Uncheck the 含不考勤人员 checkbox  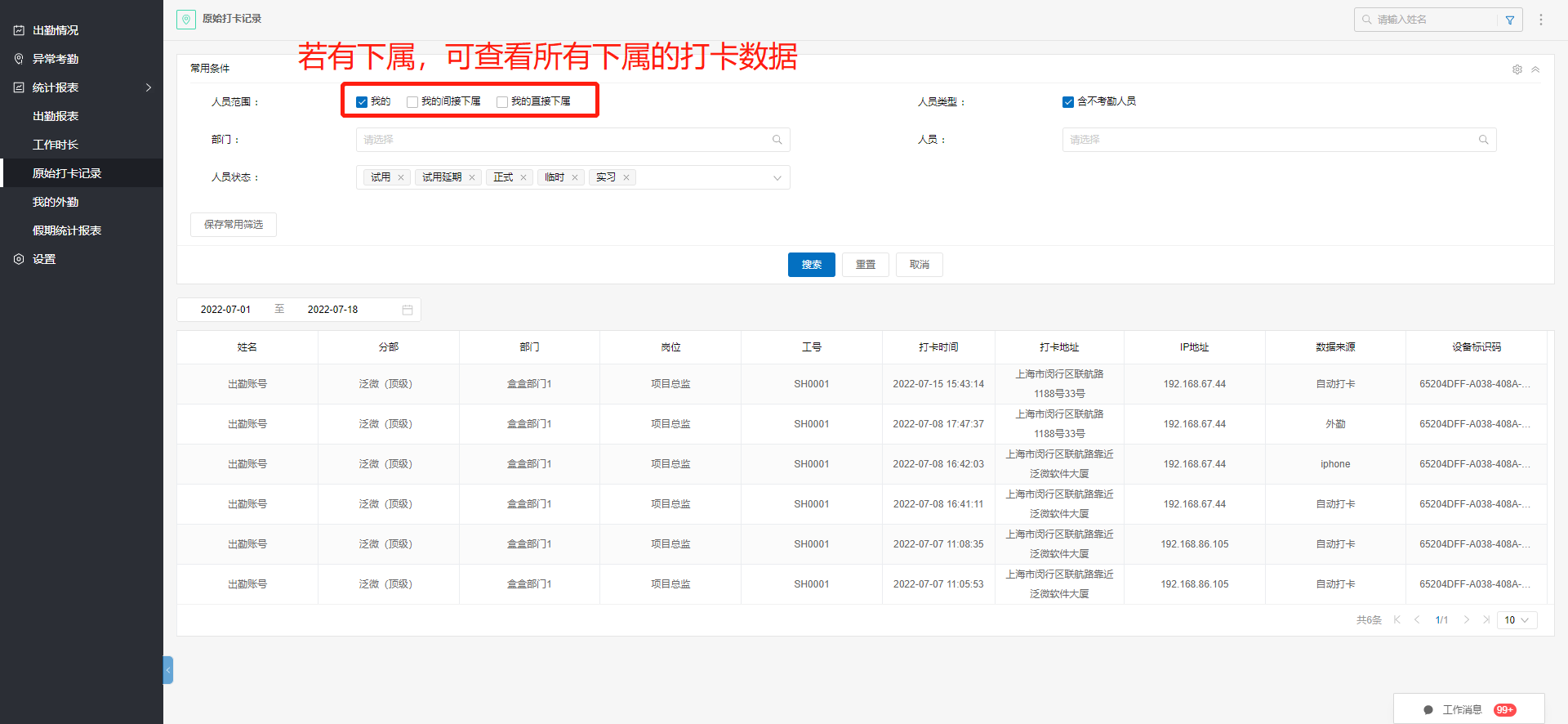(x=1068, y=102)
